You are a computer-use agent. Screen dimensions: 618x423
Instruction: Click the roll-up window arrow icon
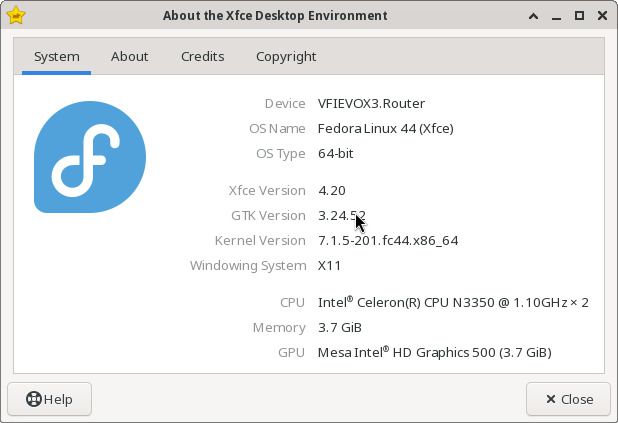pyautogui.click(x=533, y=16)
